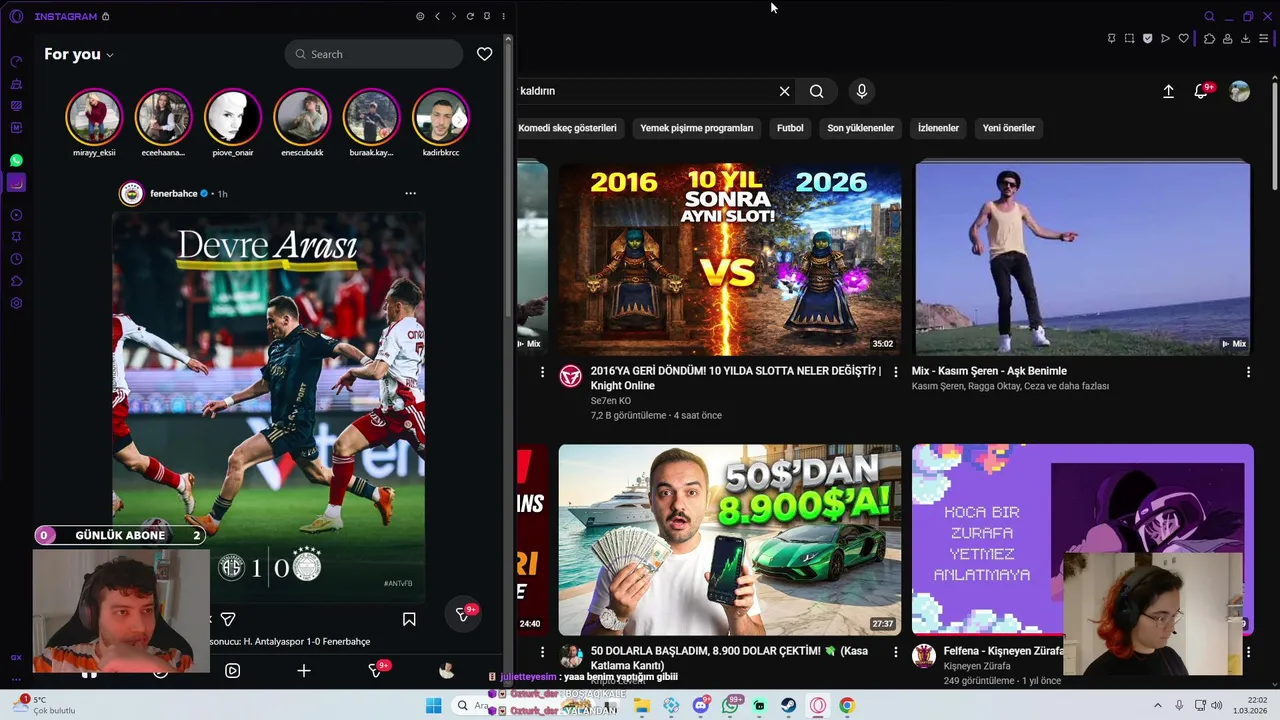Open YouTube account avatar menu
The image size is (1280, 720).
(x=1239, y=91)
